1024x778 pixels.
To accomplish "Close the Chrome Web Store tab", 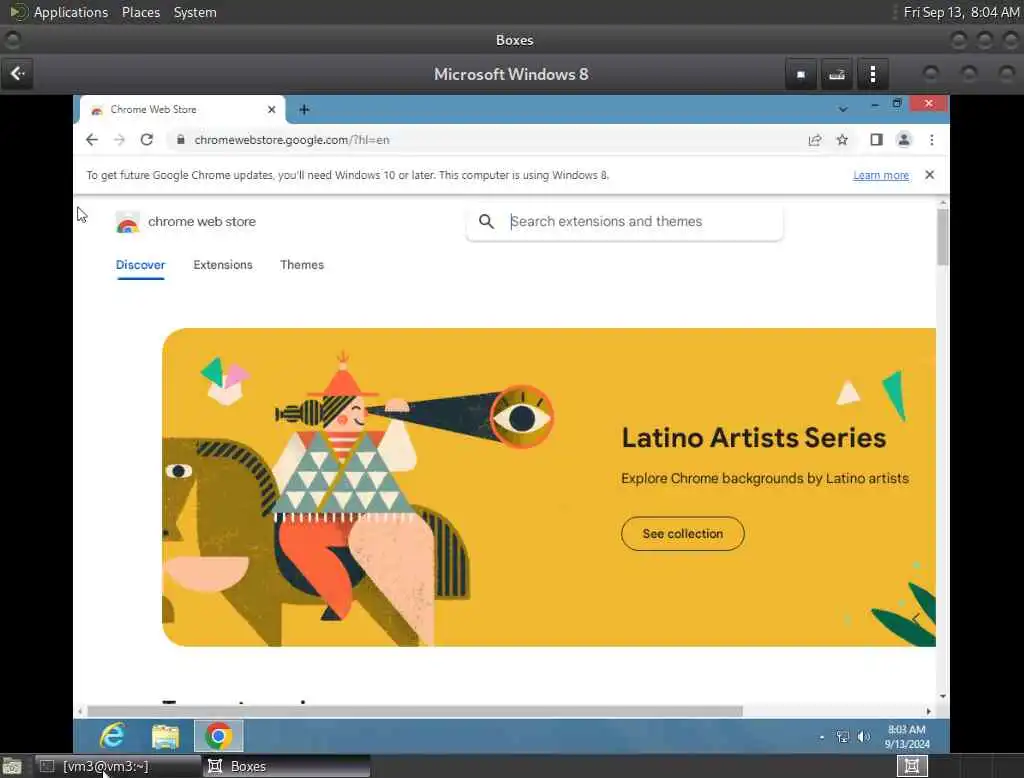I will coord(272,110).
